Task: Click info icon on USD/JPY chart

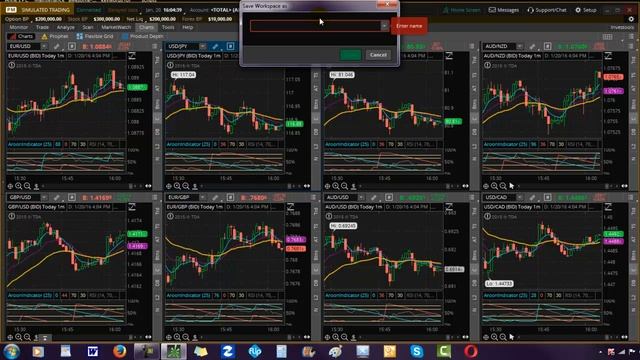Action: (170, 65)
